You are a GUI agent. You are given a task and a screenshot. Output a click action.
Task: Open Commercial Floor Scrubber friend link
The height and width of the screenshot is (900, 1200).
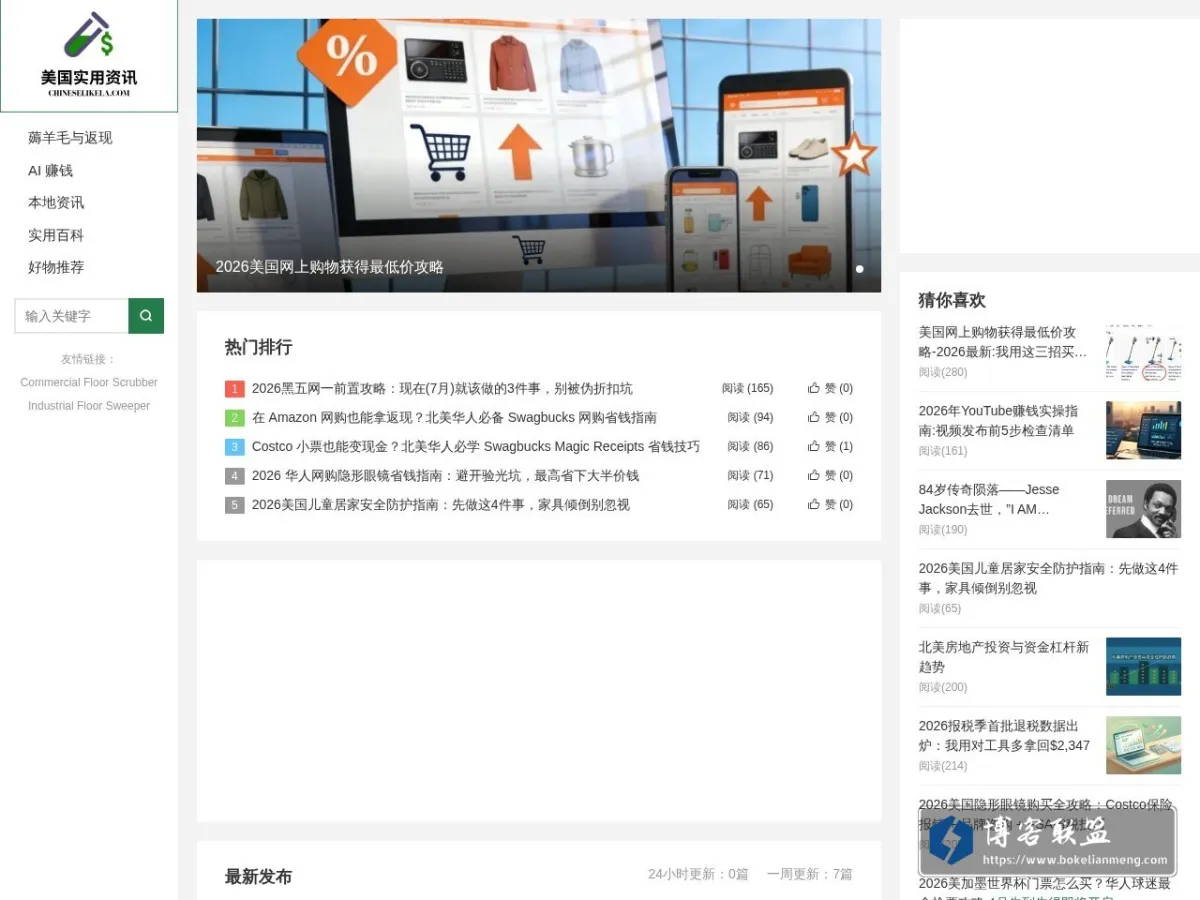89,382
